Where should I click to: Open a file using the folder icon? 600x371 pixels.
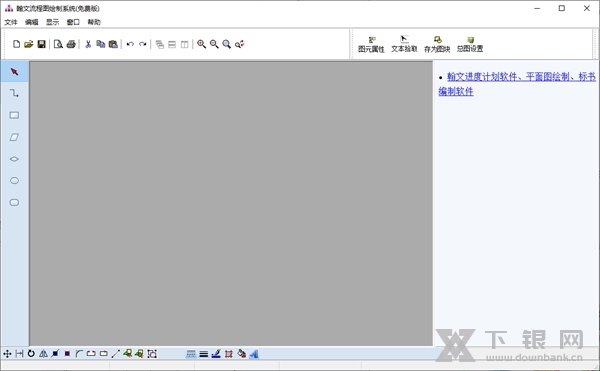coord(29,44)
